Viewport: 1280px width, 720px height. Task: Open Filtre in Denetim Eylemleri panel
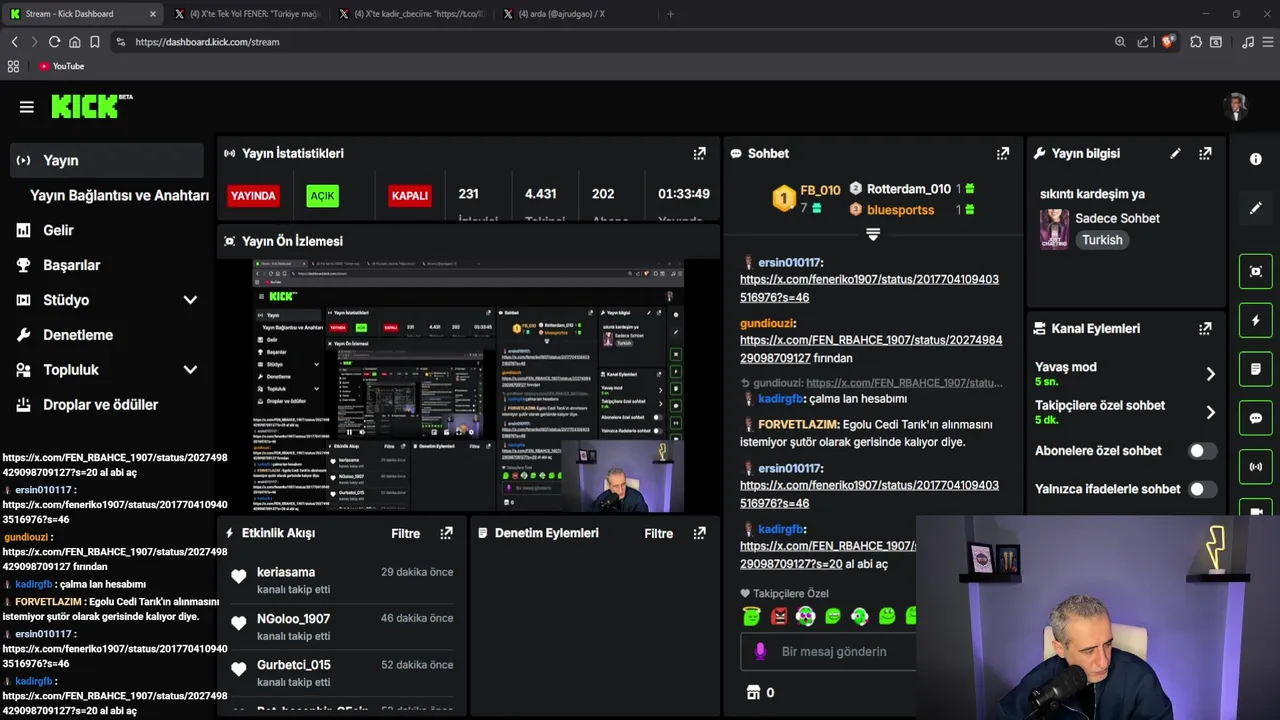coord(659,533)
